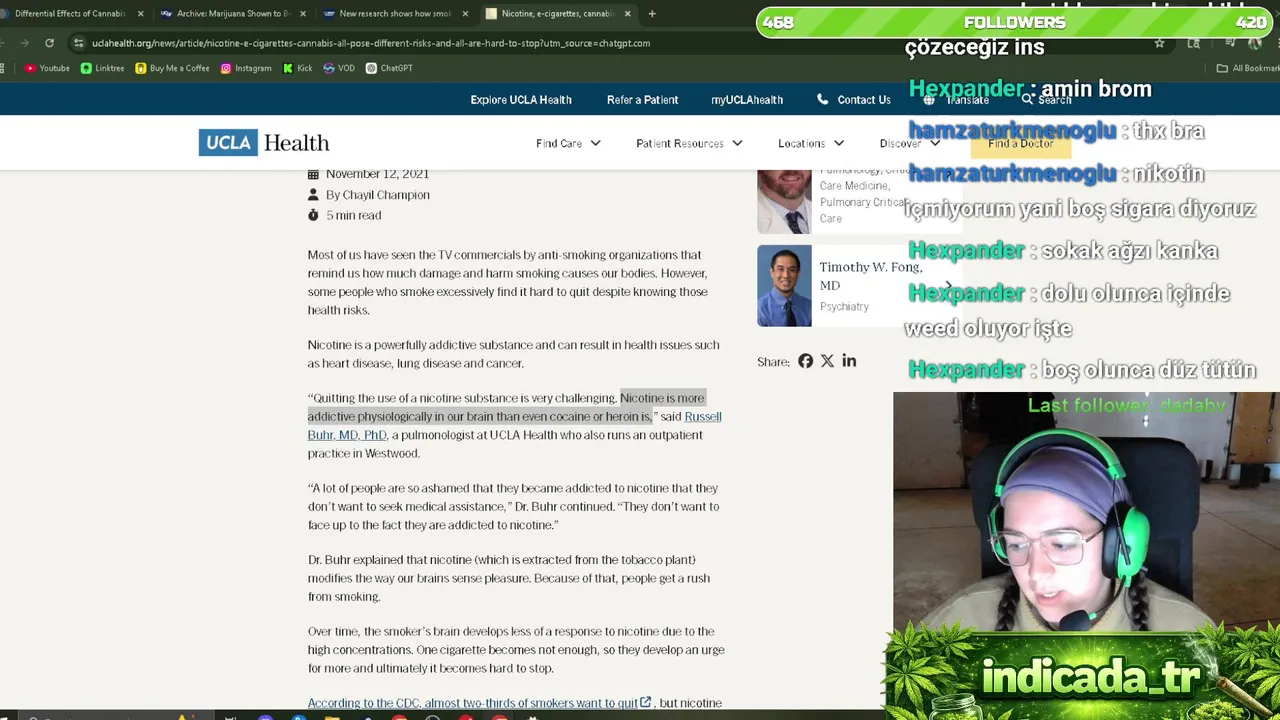
Task: Click the UCLA Health logo
Action: coord(264,143)
